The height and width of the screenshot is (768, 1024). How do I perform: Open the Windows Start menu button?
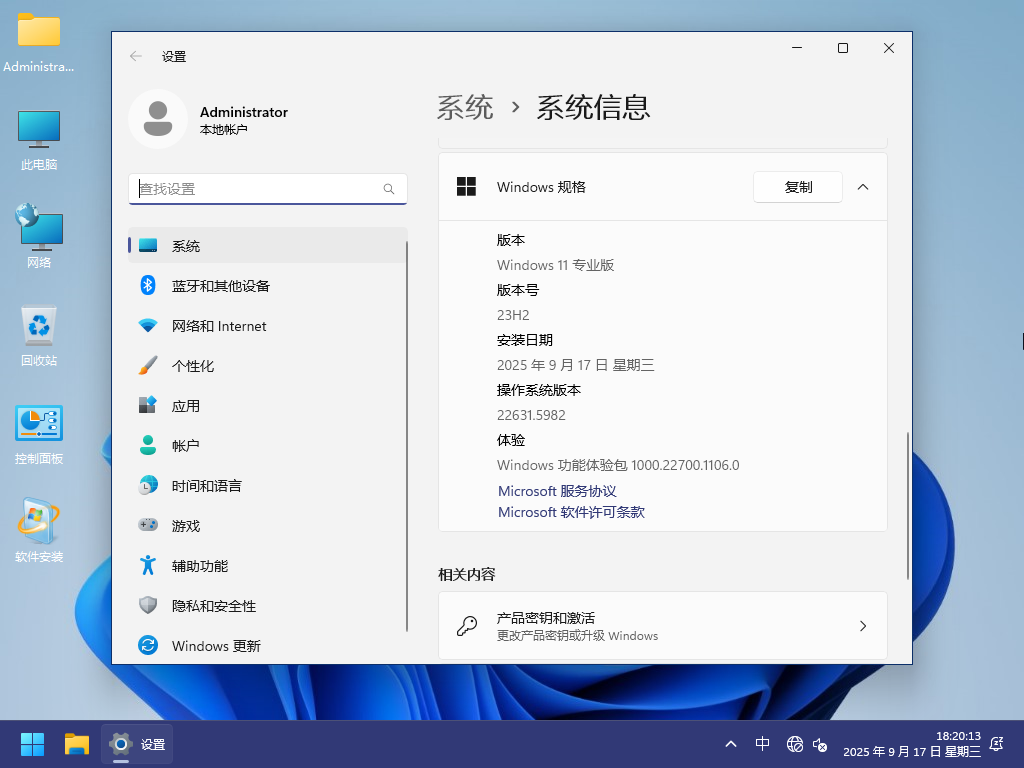coord(33,744)
